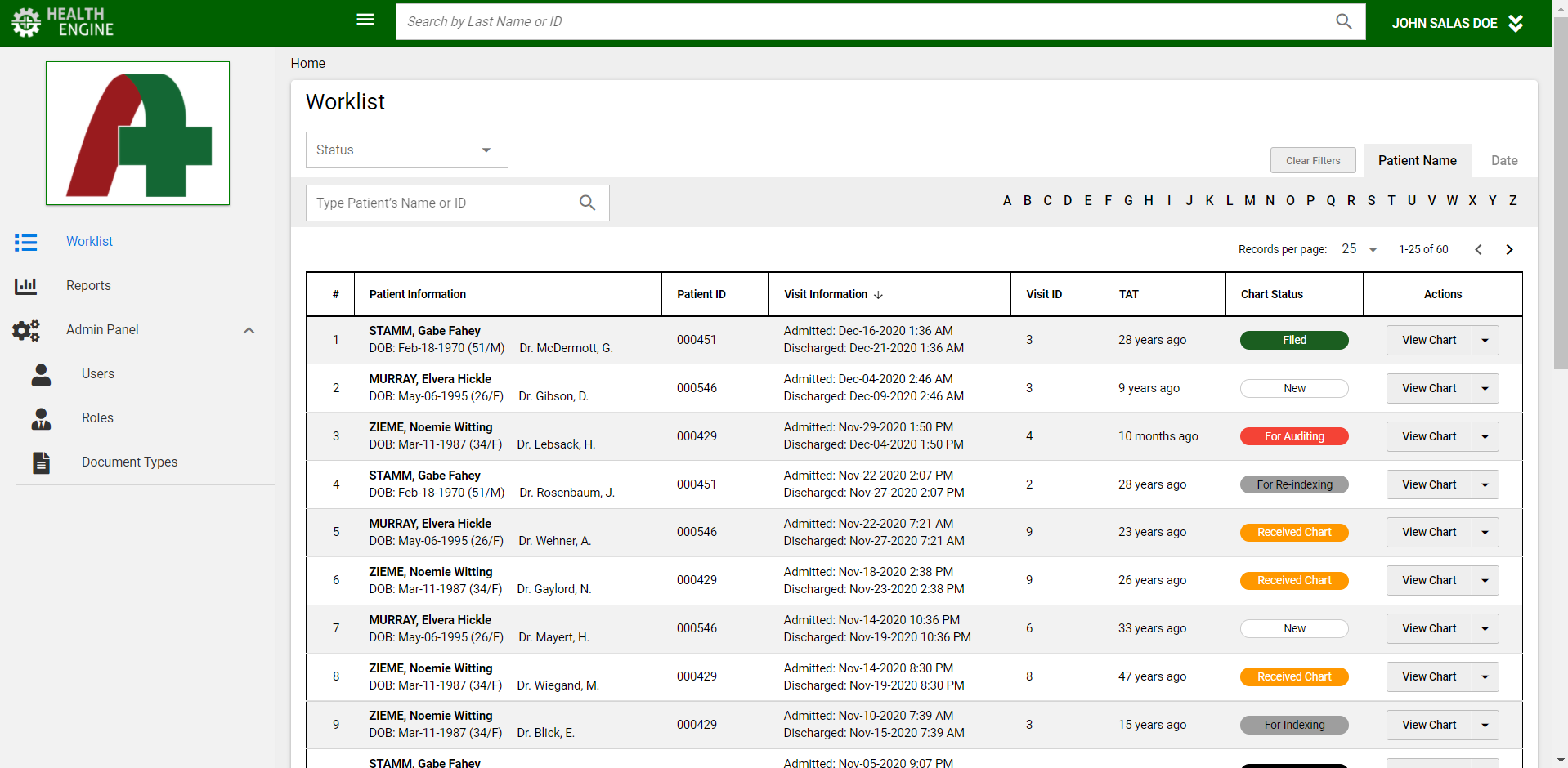Viewport: 1568px width, 768px height.
Task: Open Worklist from the sidebar
Action: coord(90,242)
